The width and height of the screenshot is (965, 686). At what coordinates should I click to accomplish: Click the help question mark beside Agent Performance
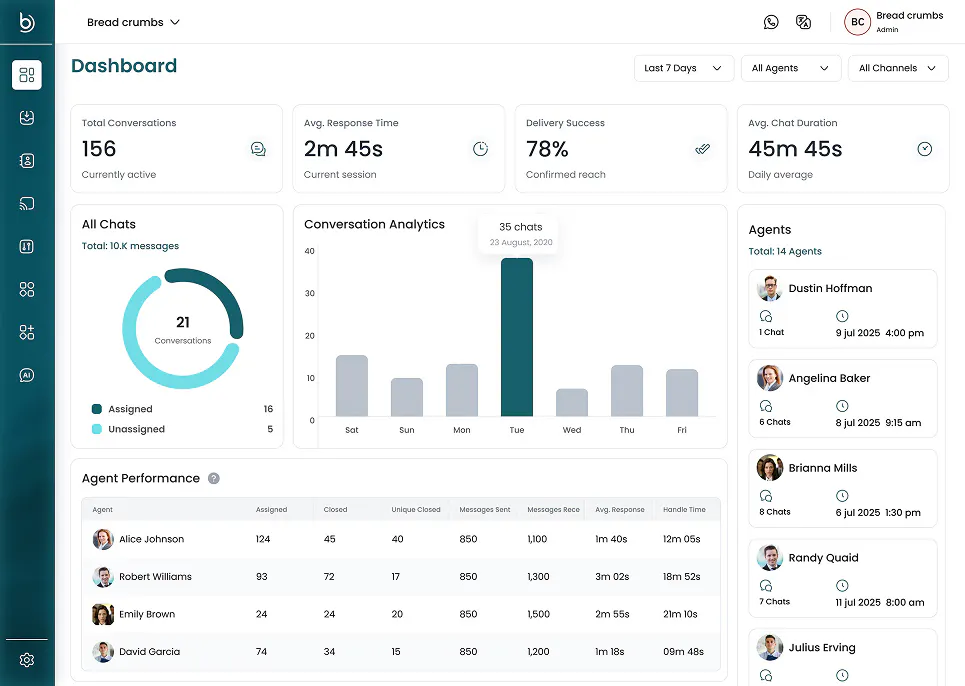214,479
